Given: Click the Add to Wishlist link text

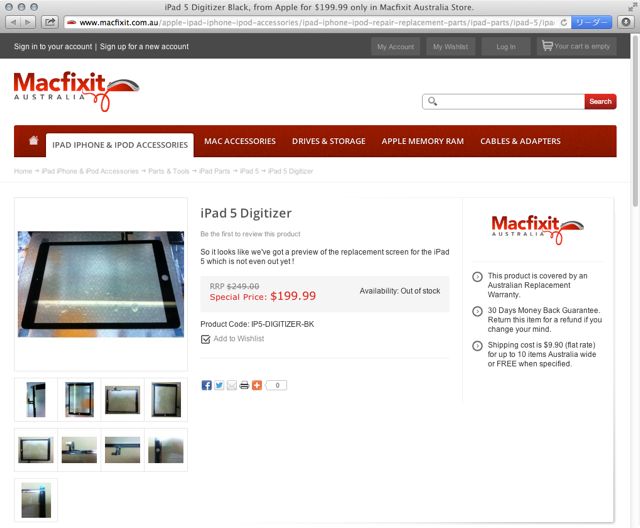Looking at the screenshot, I should tap(239, 339).
